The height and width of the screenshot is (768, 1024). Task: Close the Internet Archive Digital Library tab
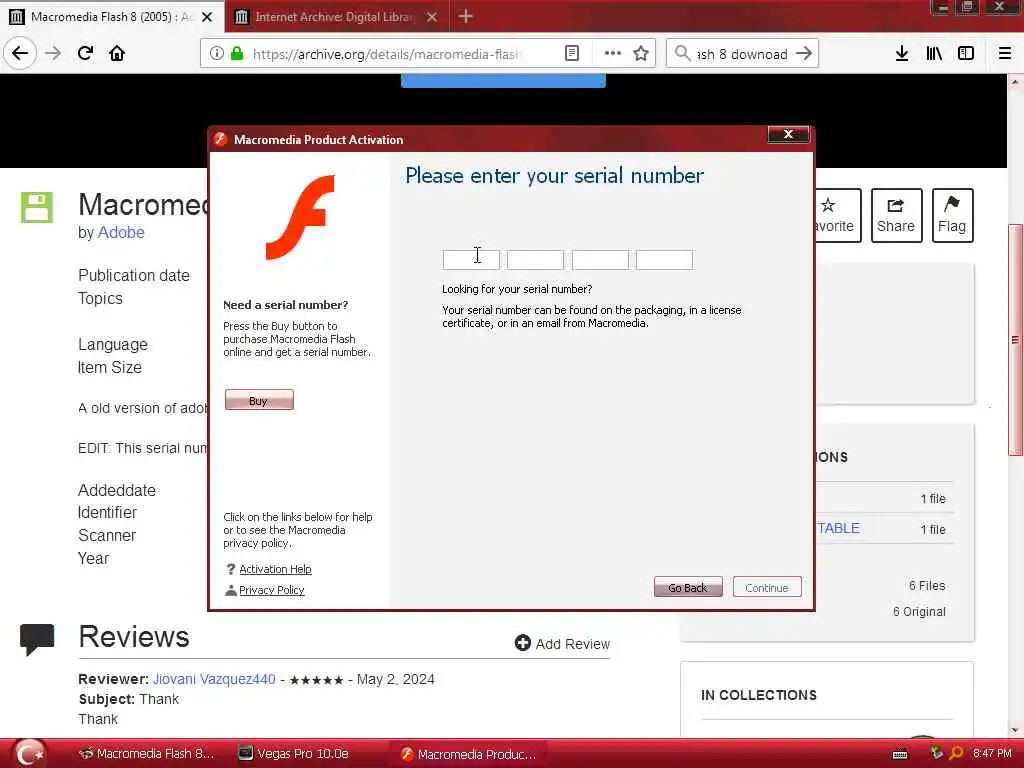tap(432, 17)
